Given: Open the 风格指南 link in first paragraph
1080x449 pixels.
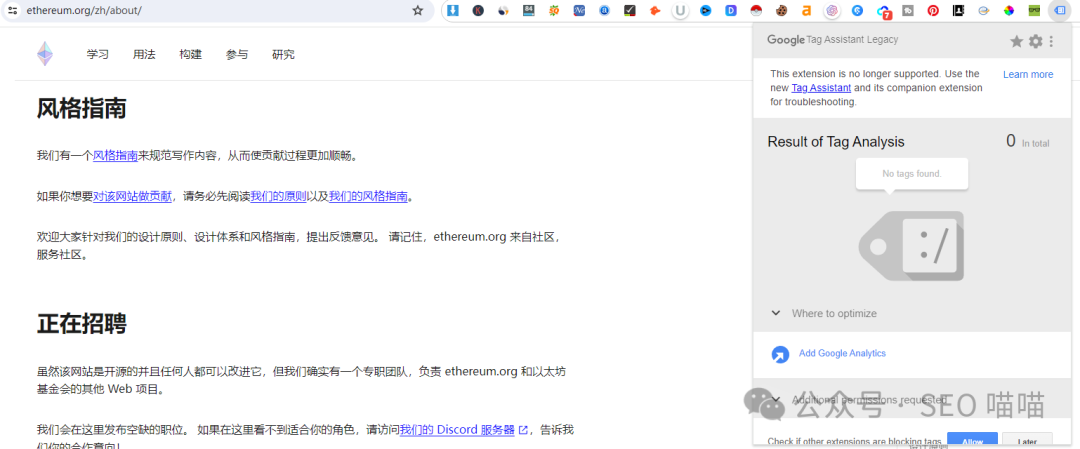Looking at the screenshot, I should coord(115,156).
